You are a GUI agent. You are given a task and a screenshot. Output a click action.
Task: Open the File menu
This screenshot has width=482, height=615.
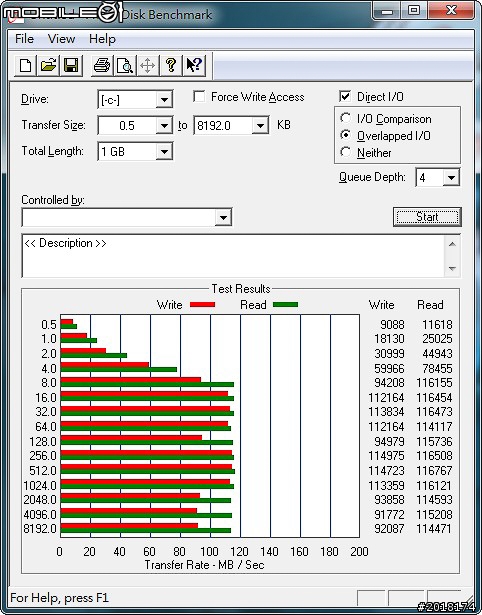[x=24, y=39]
